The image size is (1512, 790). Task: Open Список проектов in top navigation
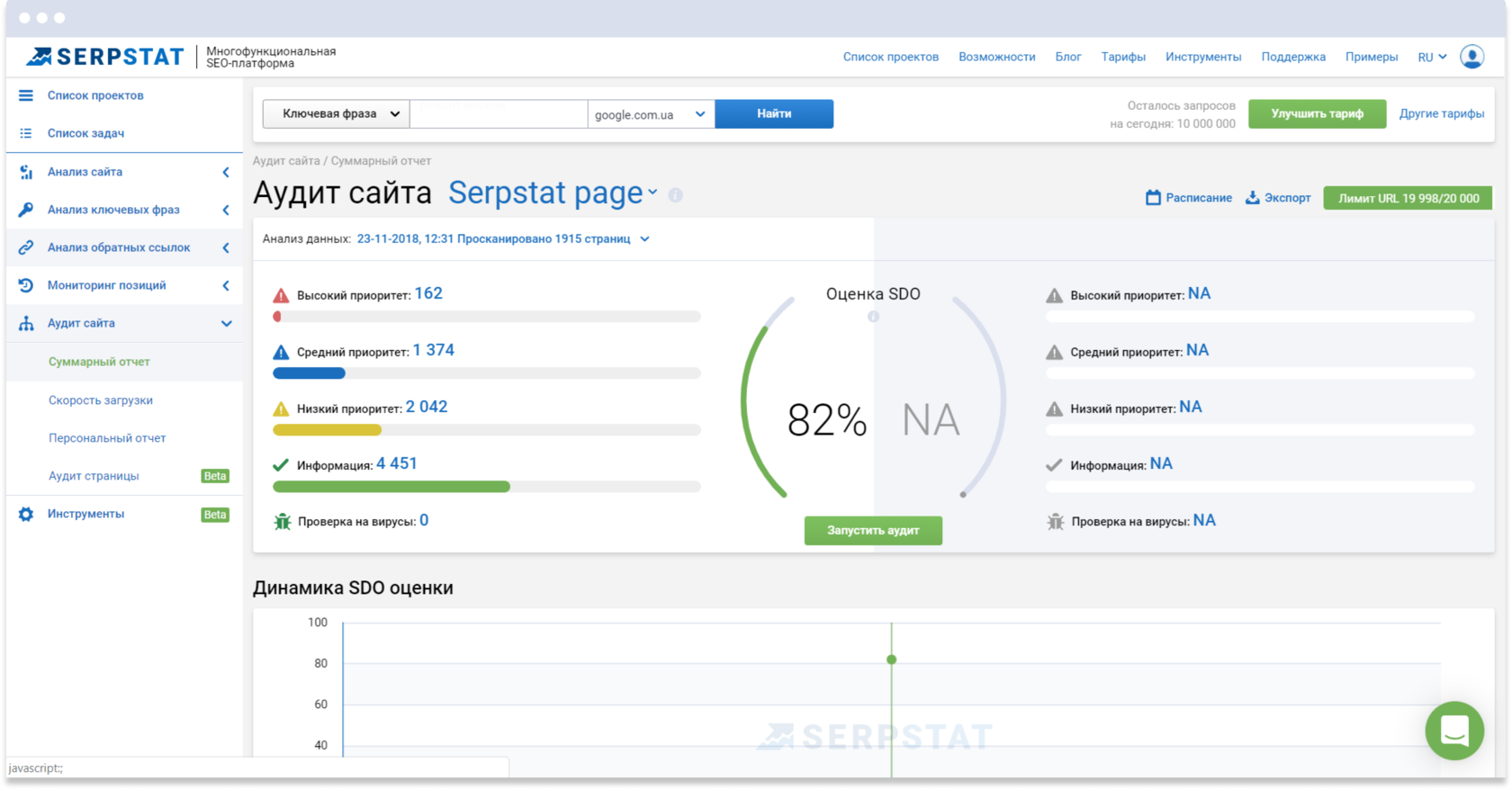[x=891, y=57]
